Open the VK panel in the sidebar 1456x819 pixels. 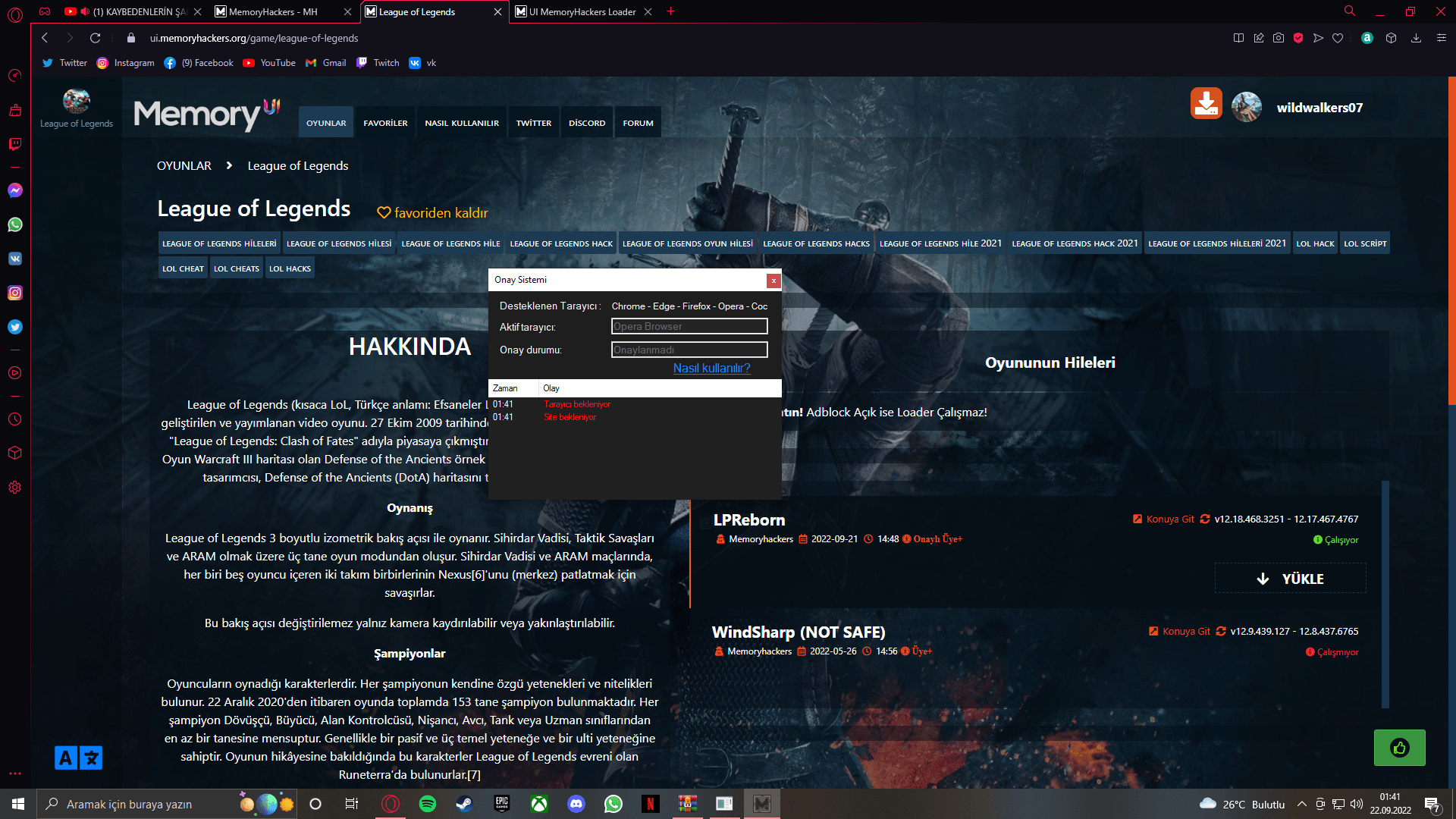[x=15, y=259]
